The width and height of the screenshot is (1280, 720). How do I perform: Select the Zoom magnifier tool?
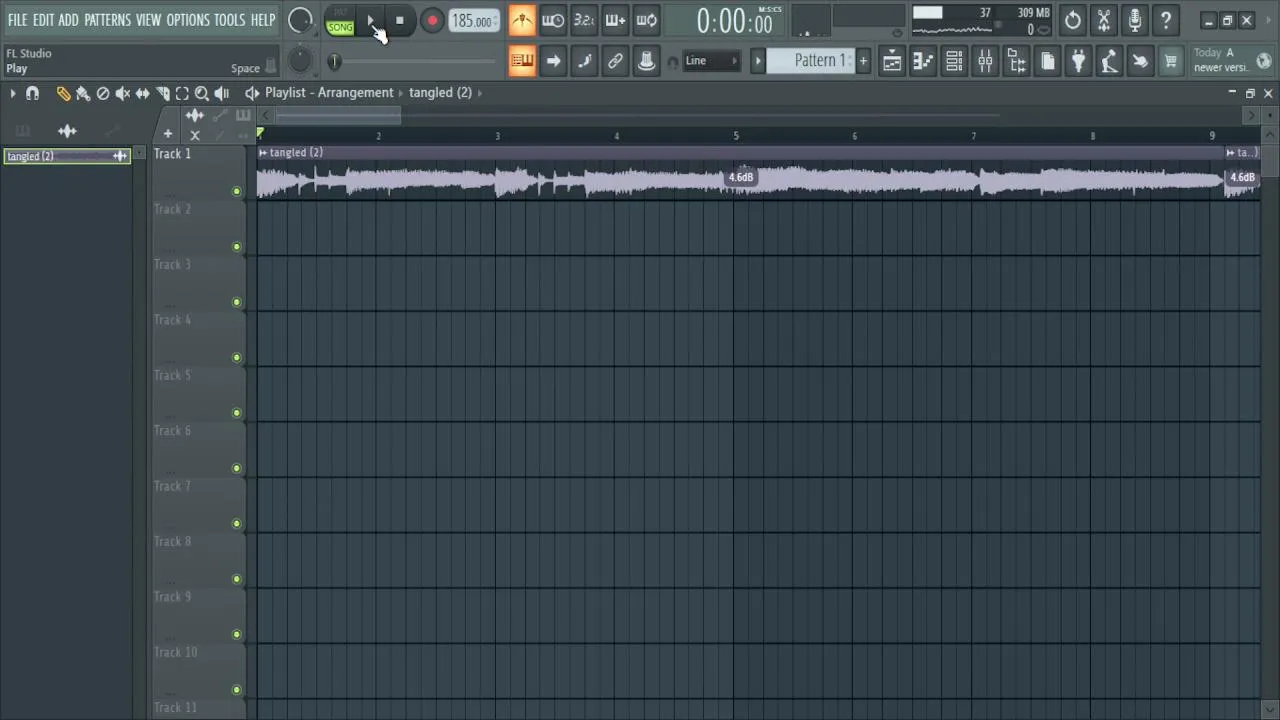click(x=201, y=93)
